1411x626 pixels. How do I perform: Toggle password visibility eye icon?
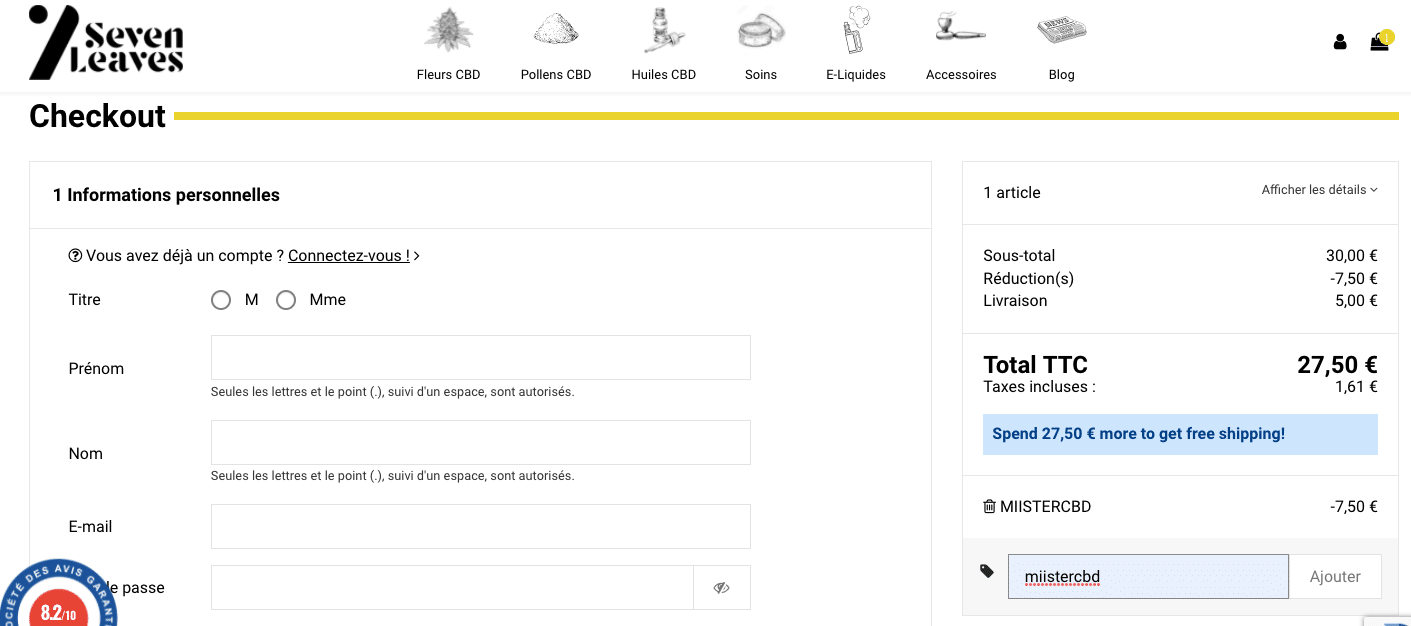721,588
